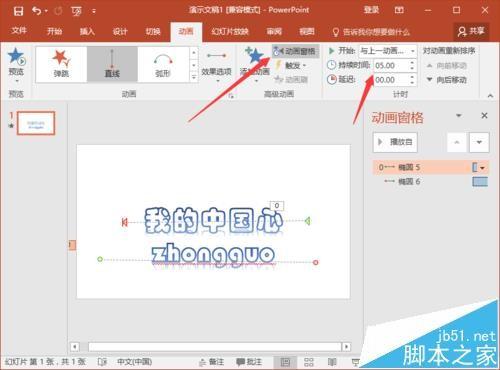
Task: Open the 批注 comments in status bar
Action: click(x=249, y=362)
